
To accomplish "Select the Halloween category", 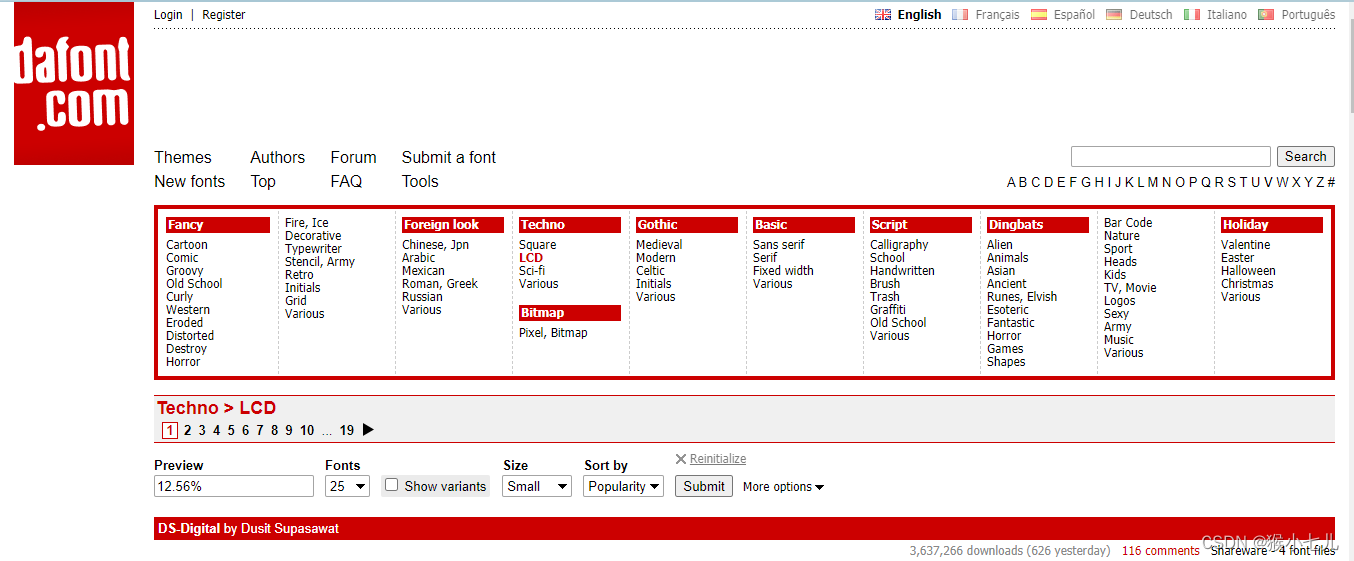I will click(1248, 271).
